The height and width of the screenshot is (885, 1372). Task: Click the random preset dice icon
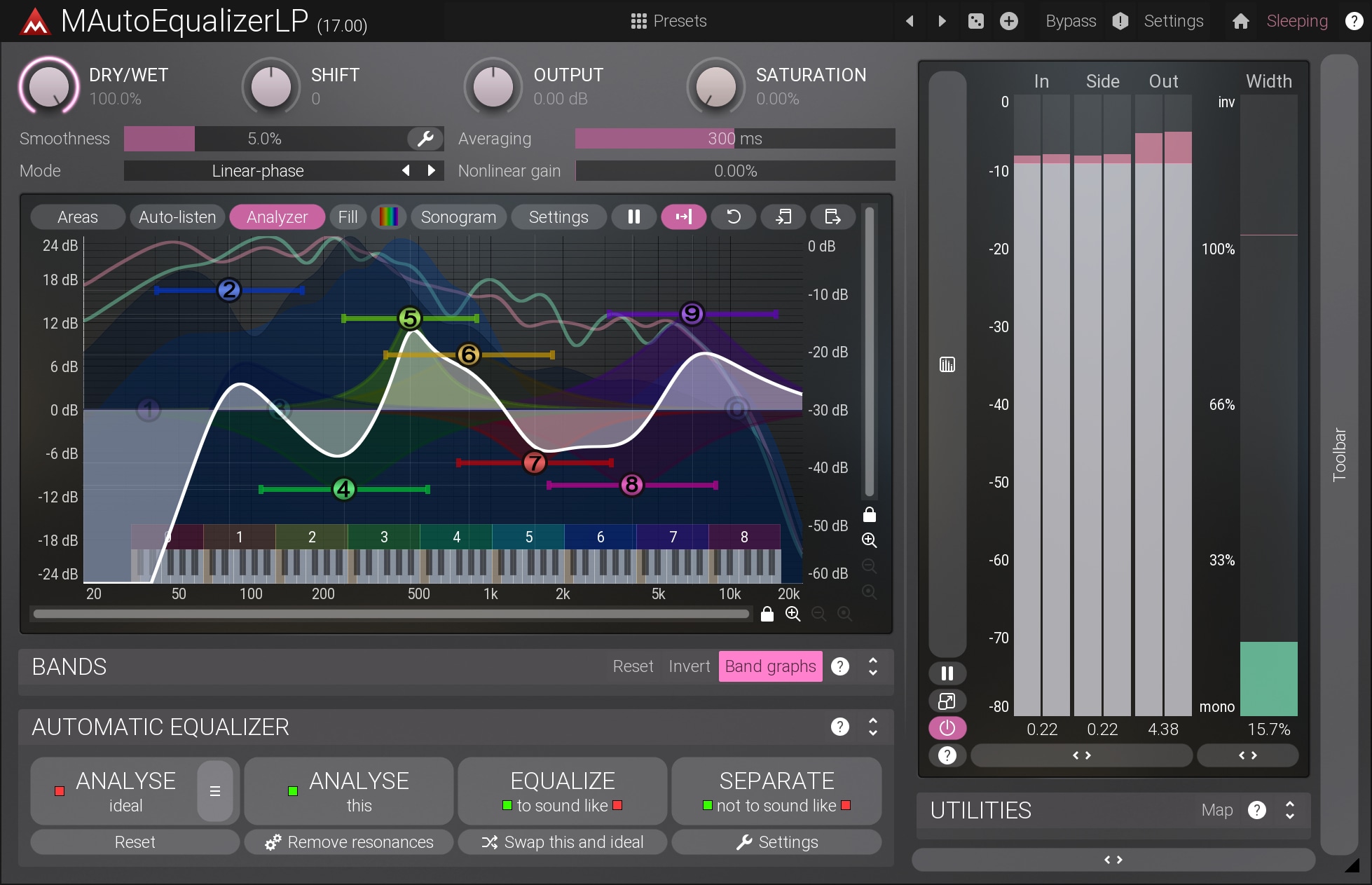tap(975, 21)
